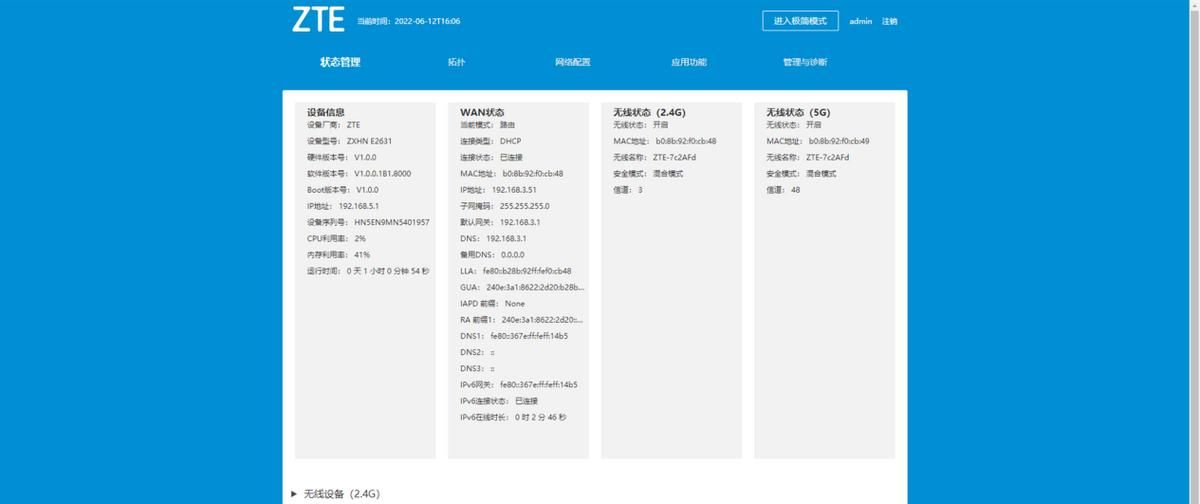
Task: Click the 设备厂商 ZTE row
Action: pos(334,125)
